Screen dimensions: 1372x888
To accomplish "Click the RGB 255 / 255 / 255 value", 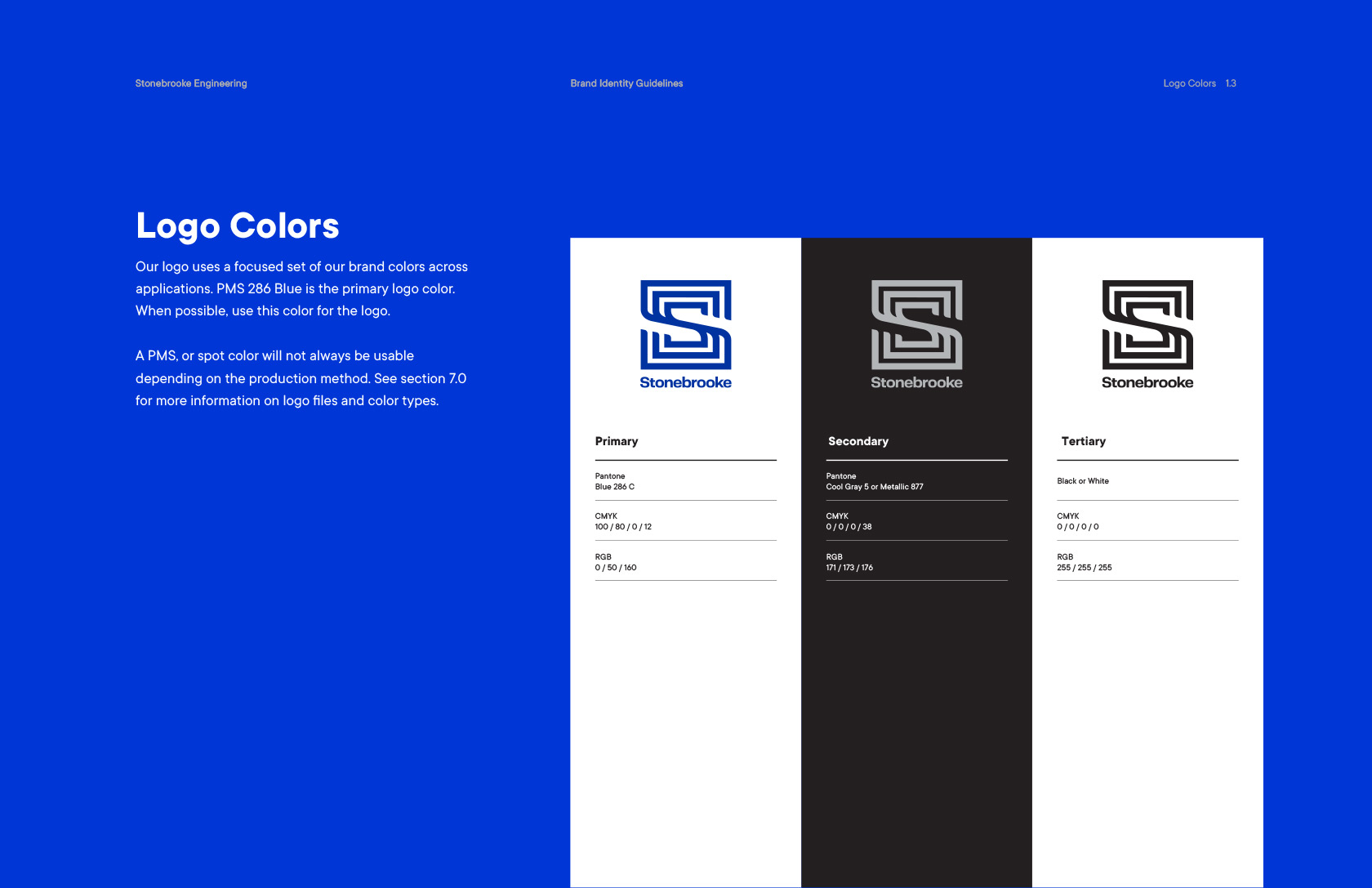I will pos(1085,562).
